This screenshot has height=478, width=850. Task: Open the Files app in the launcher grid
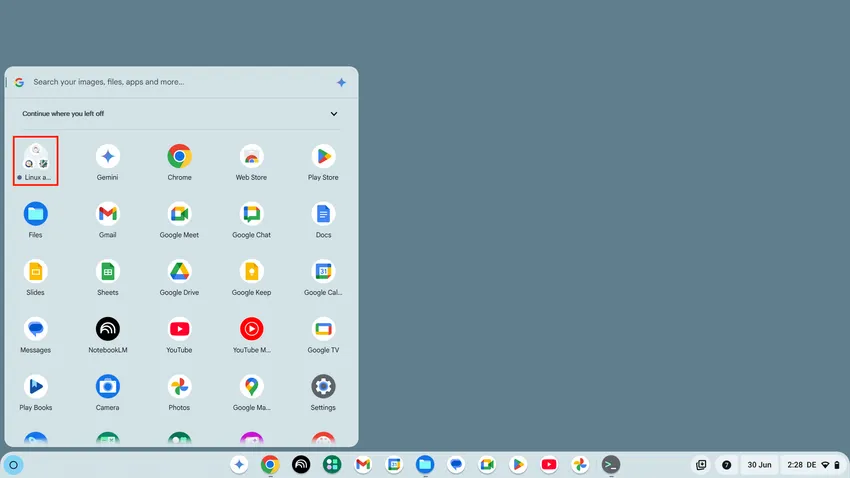[x=36, y=219]
